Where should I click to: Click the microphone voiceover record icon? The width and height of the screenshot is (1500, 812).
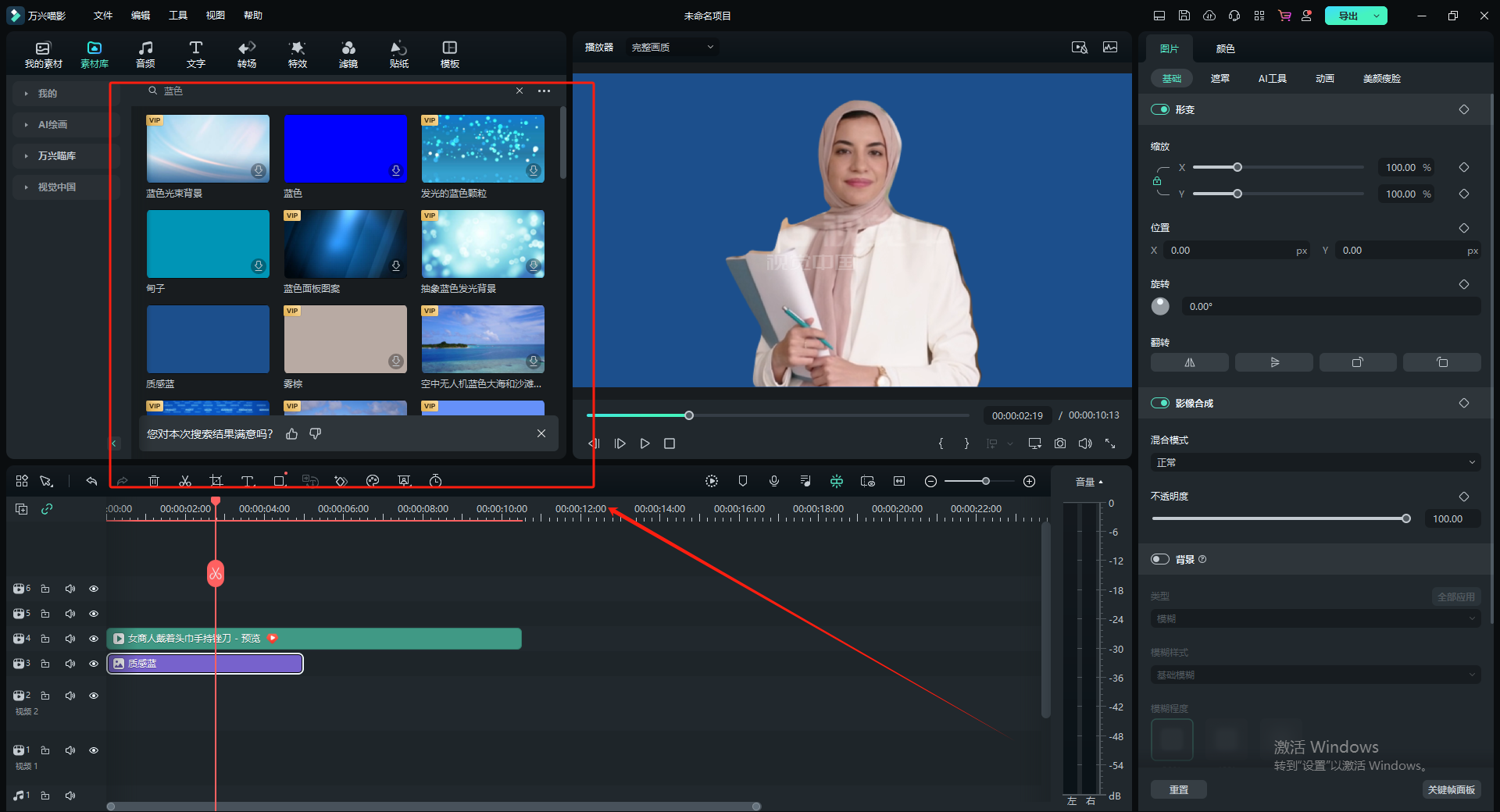click(x=774, y=481)
